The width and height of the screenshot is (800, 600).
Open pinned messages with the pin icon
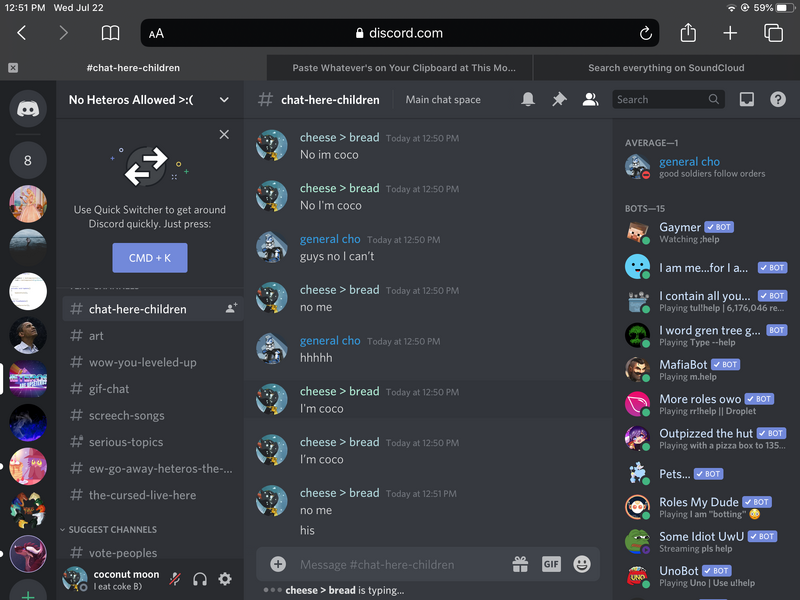click(x=559, y=100)
